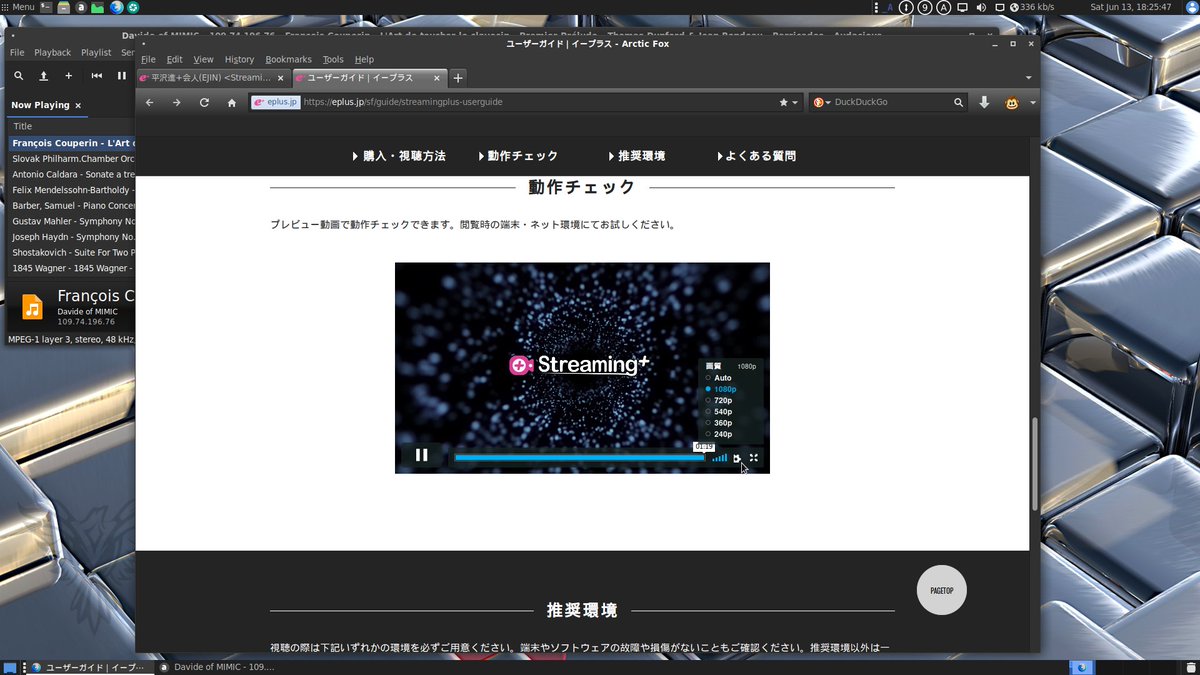Open the browser File menu
The image size is (1200, 675).
click(x=148, y=59)
